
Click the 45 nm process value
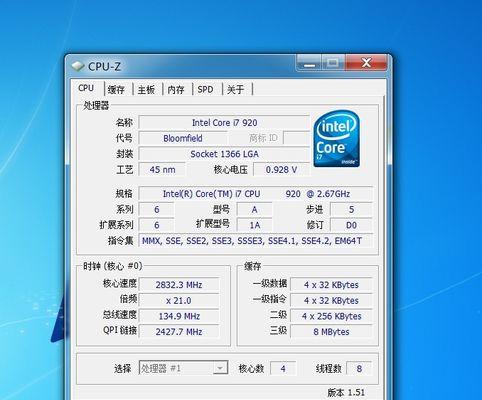pos(162,170)
